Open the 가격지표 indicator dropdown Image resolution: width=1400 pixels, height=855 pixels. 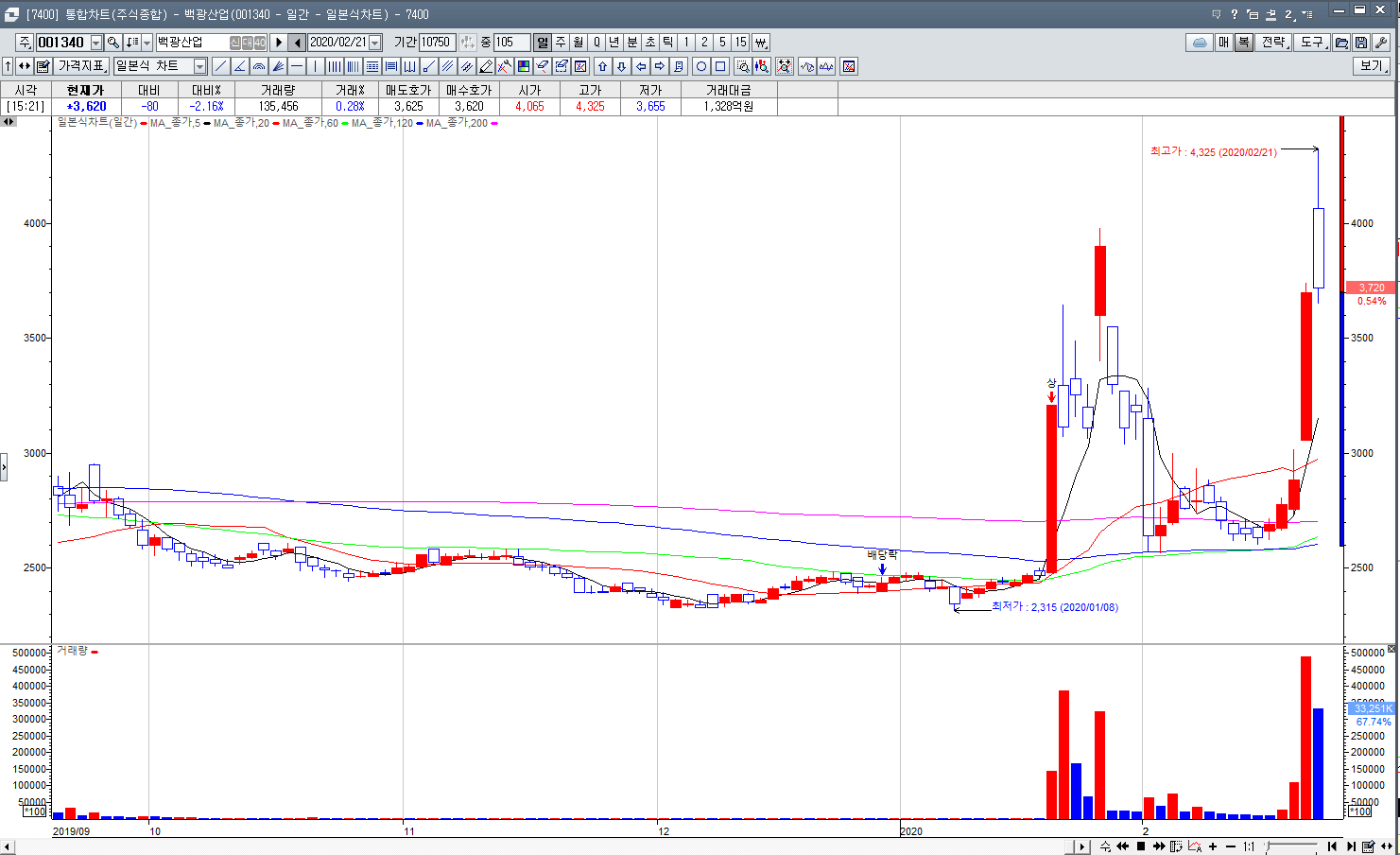point(83,66)
